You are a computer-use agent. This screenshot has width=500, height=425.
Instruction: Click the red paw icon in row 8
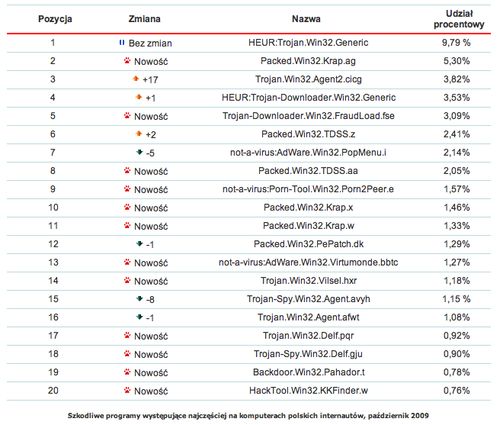coord(127,170)
